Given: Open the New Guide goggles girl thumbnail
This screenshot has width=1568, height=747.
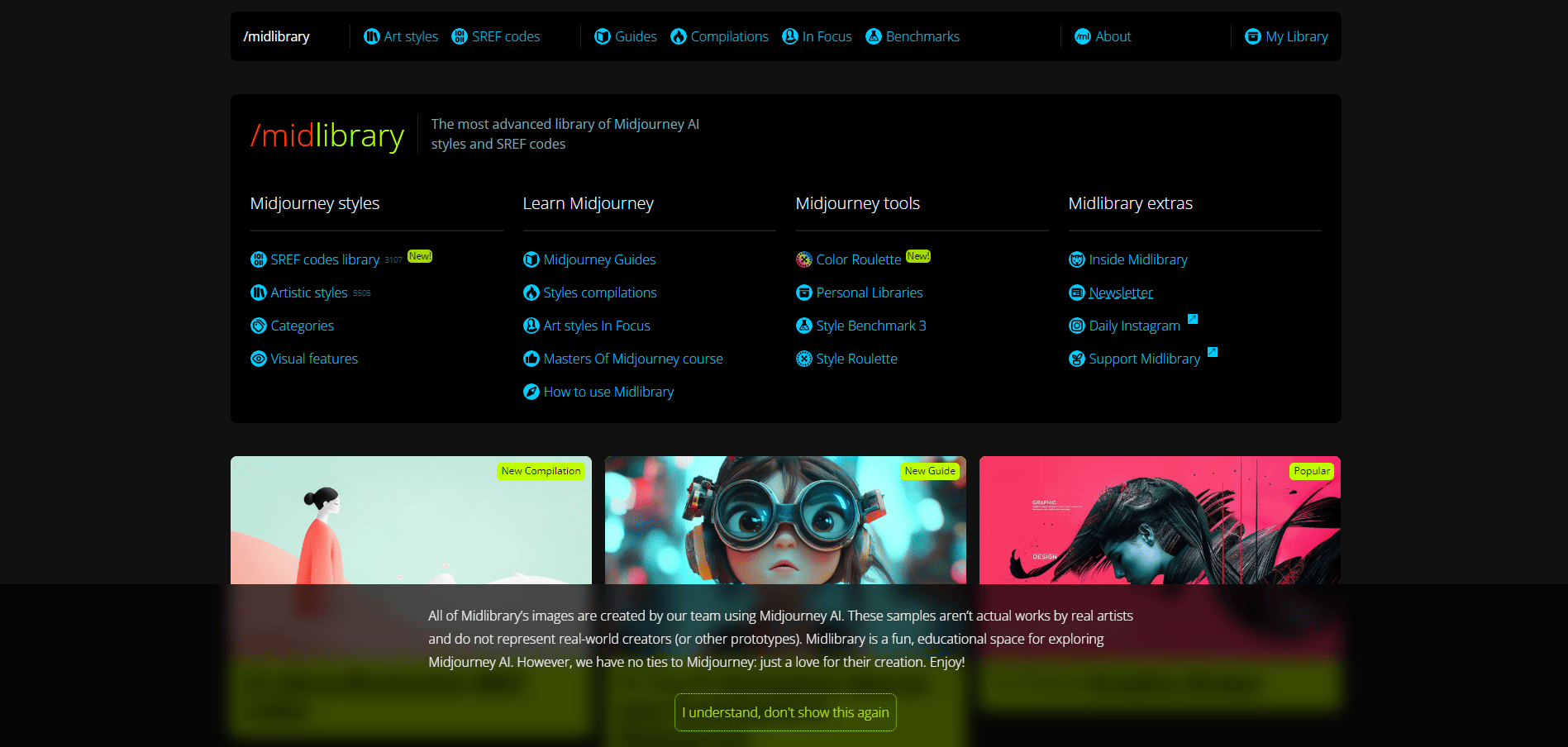Looking at the screenshot, I should pyautogui.click(x=785, y=521).
